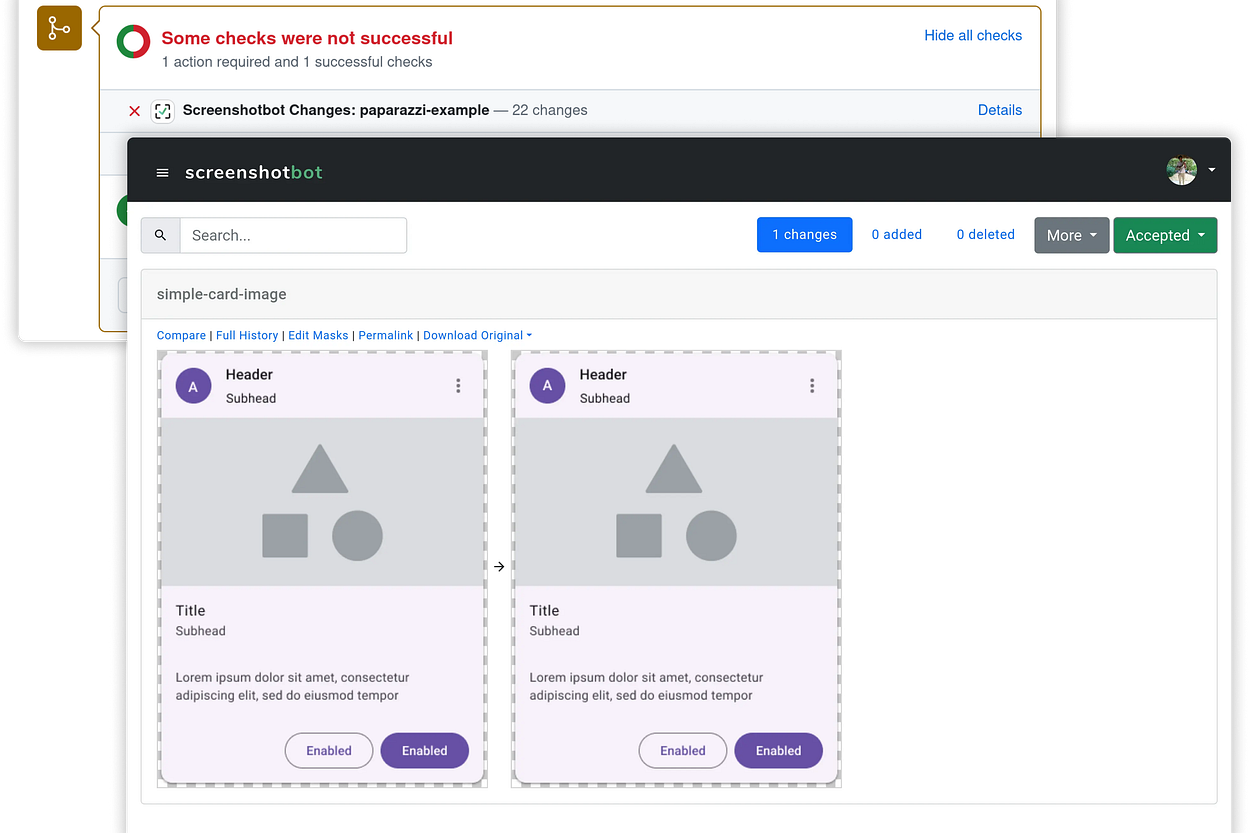Viewport: 1250px width, 833px height.
Task: Click the right screenshot's three-dot overflow icon
Action: [x=812, y=386]
